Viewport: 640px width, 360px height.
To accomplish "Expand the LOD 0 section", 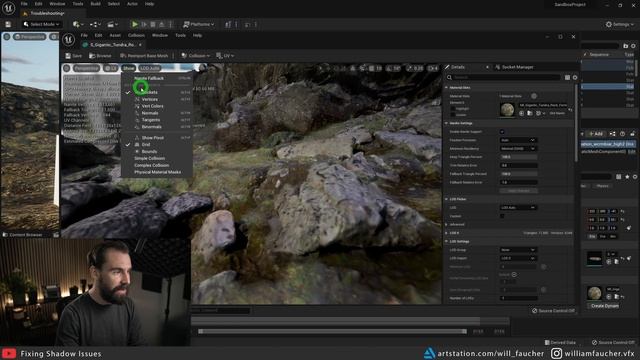I will click(447, 233).
